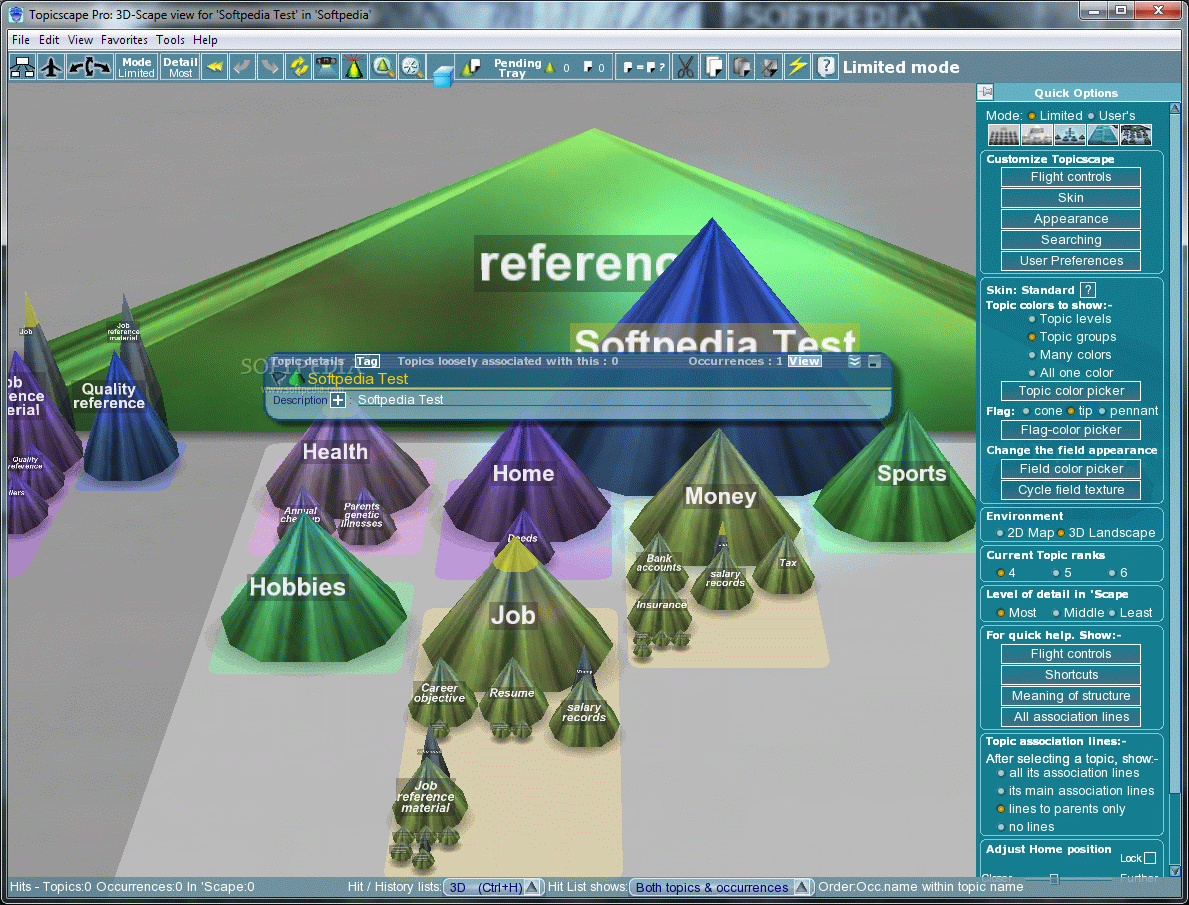Click the Shortcuts help button

coord(1071,674)
